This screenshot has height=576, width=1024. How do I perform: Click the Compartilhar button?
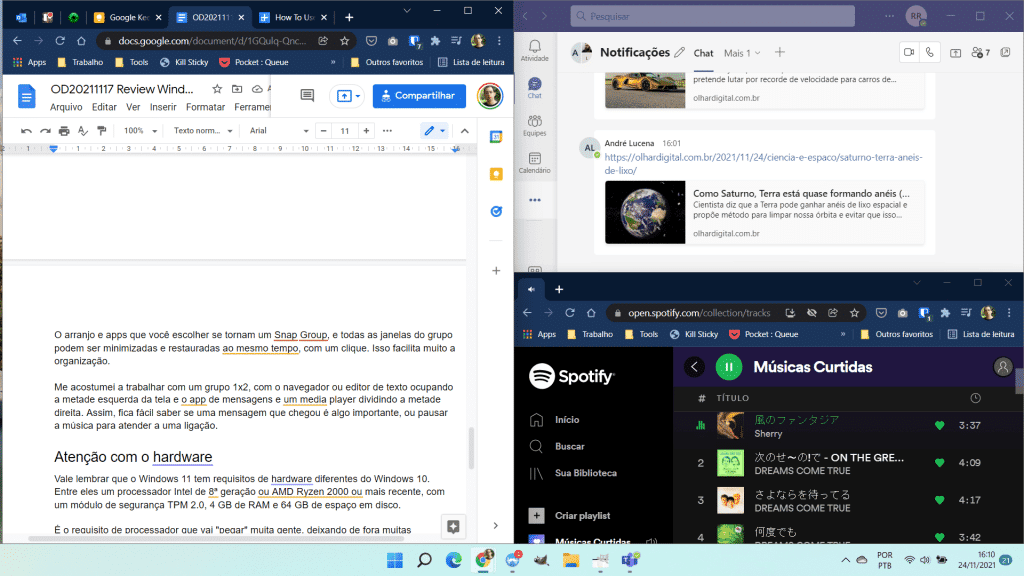(419, 96)
